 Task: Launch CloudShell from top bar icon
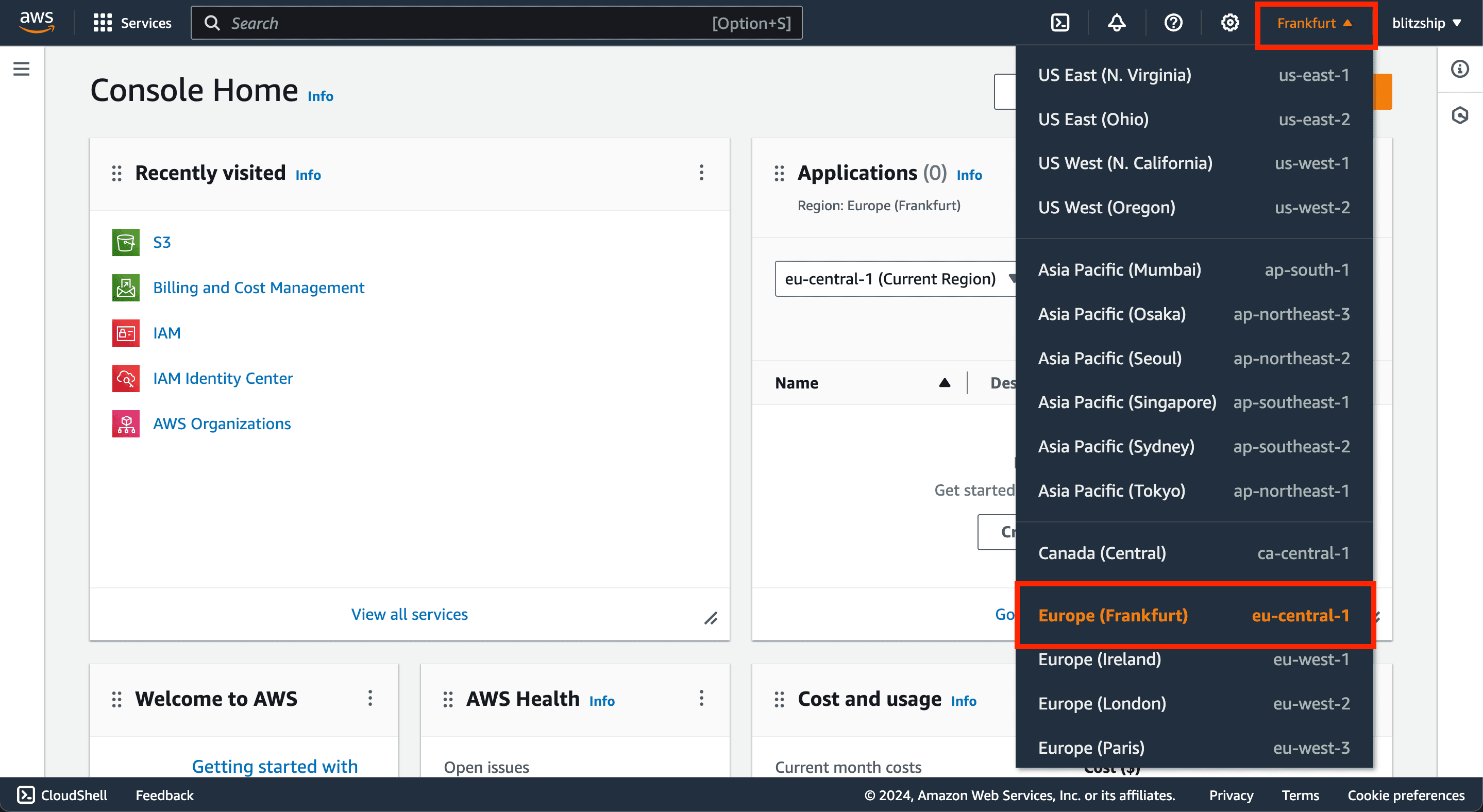tap(1060, 23)
